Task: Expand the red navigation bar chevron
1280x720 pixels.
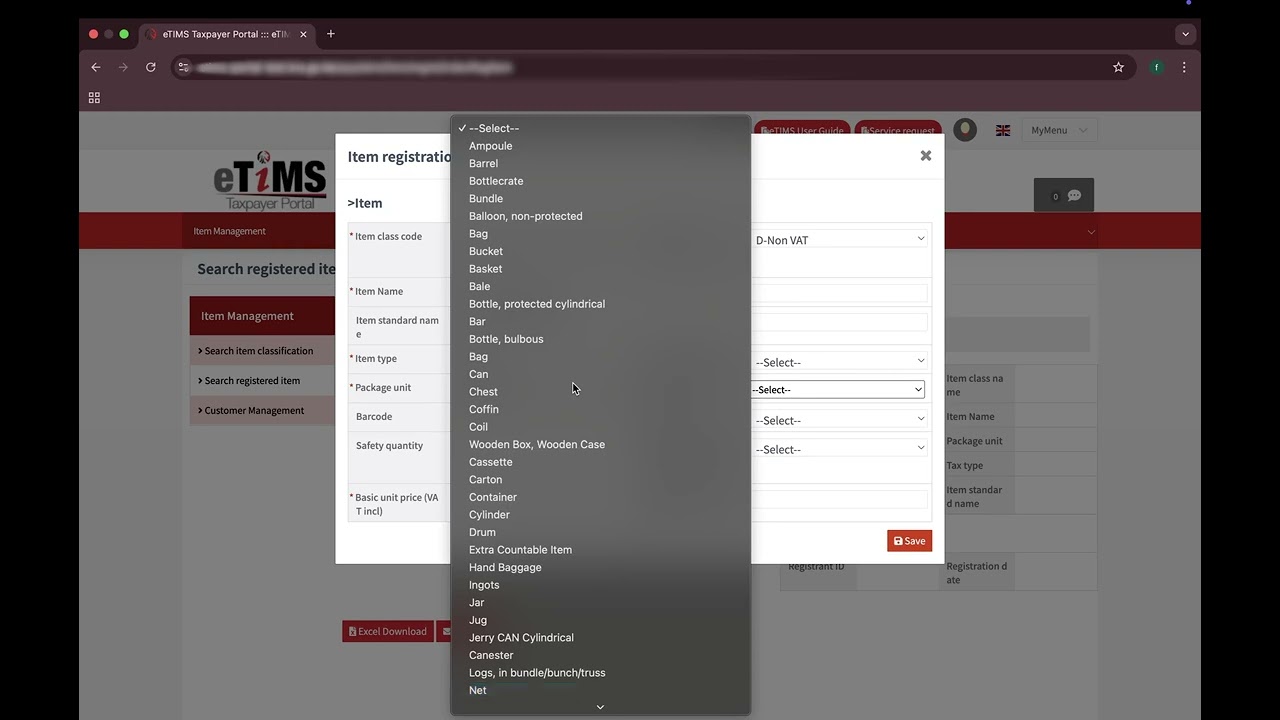Action: point(1091,232)
